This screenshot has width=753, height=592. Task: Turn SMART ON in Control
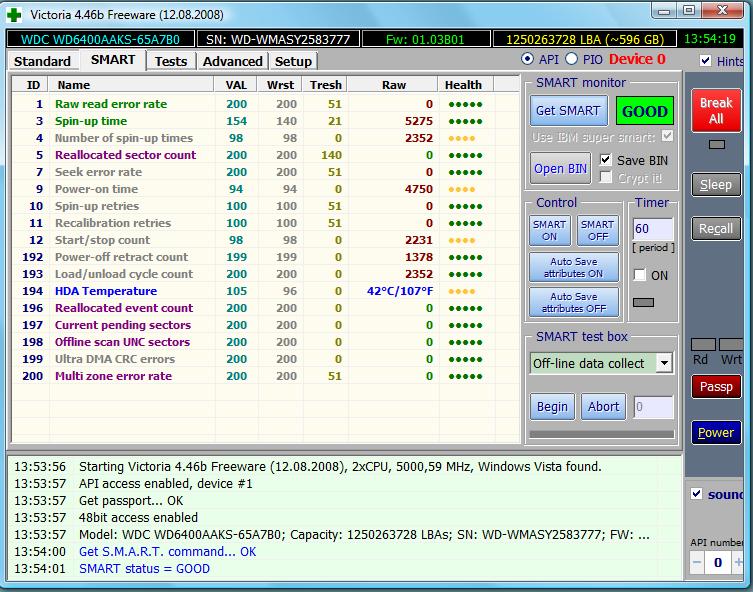[x=549, y=230]
